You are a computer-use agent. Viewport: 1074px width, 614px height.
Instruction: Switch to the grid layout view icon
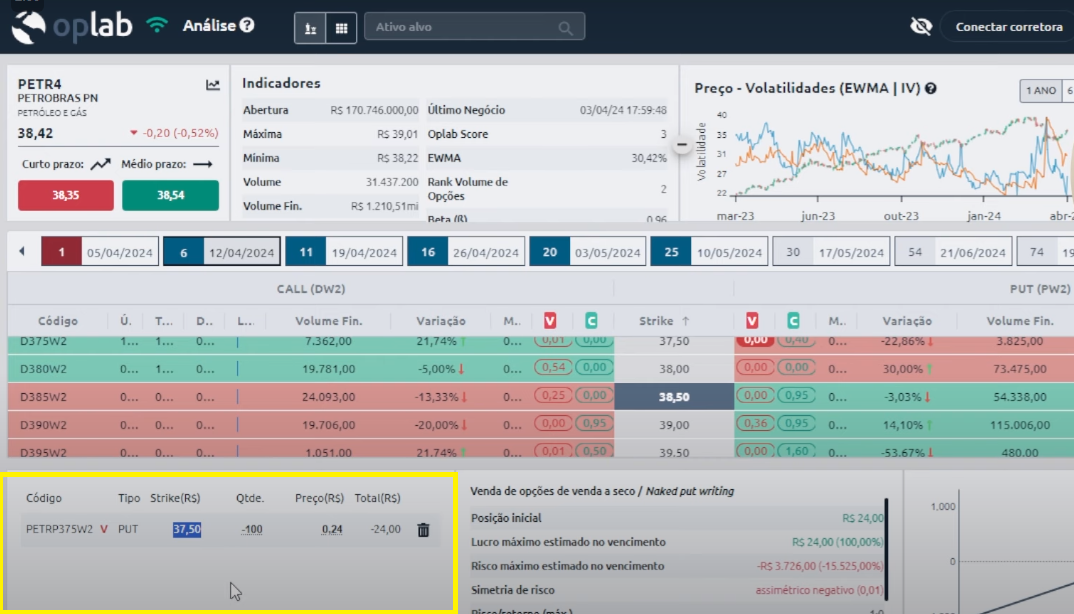[x=341, y=28]
